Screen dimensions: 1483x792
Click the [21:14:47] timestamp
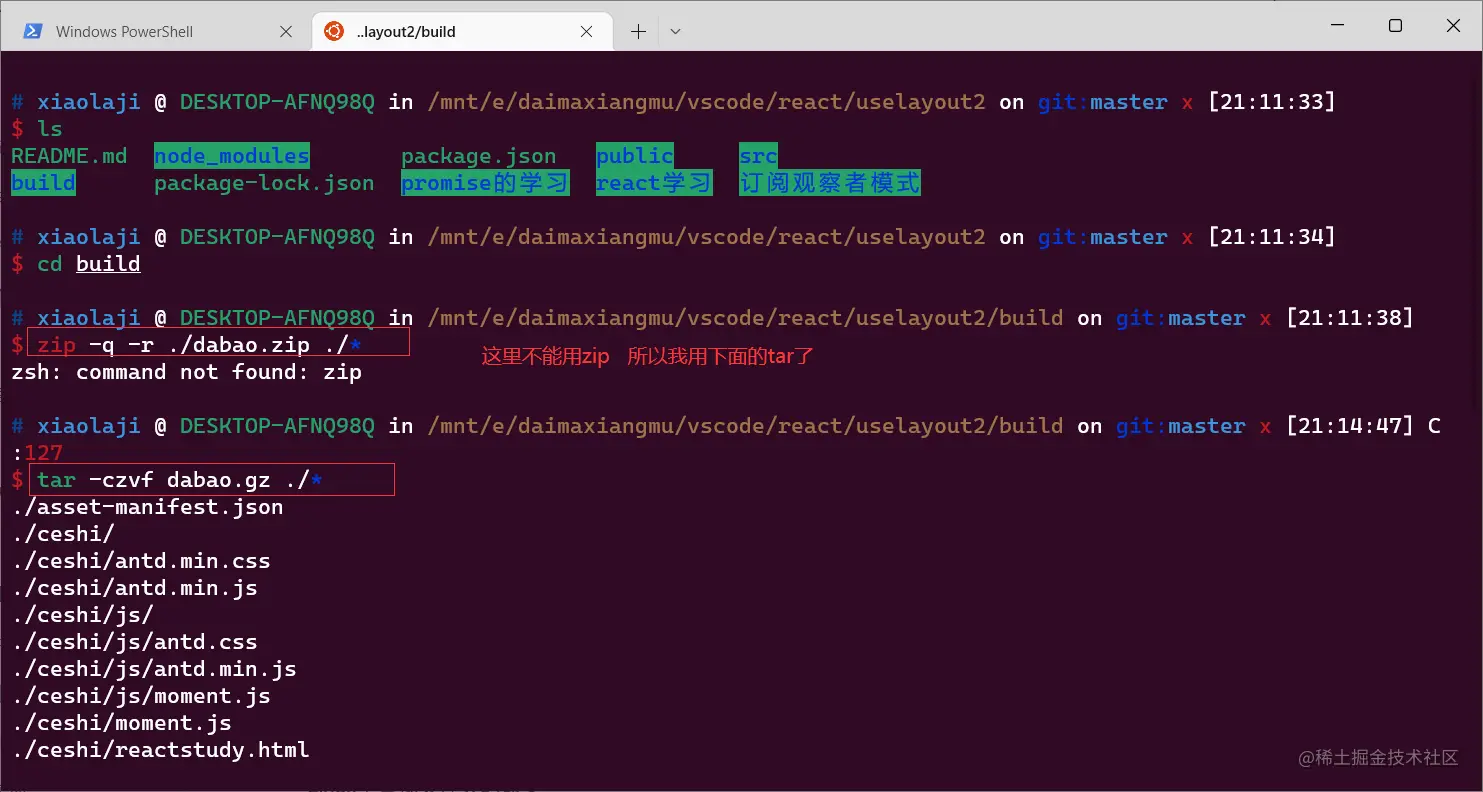point(1350,426)
